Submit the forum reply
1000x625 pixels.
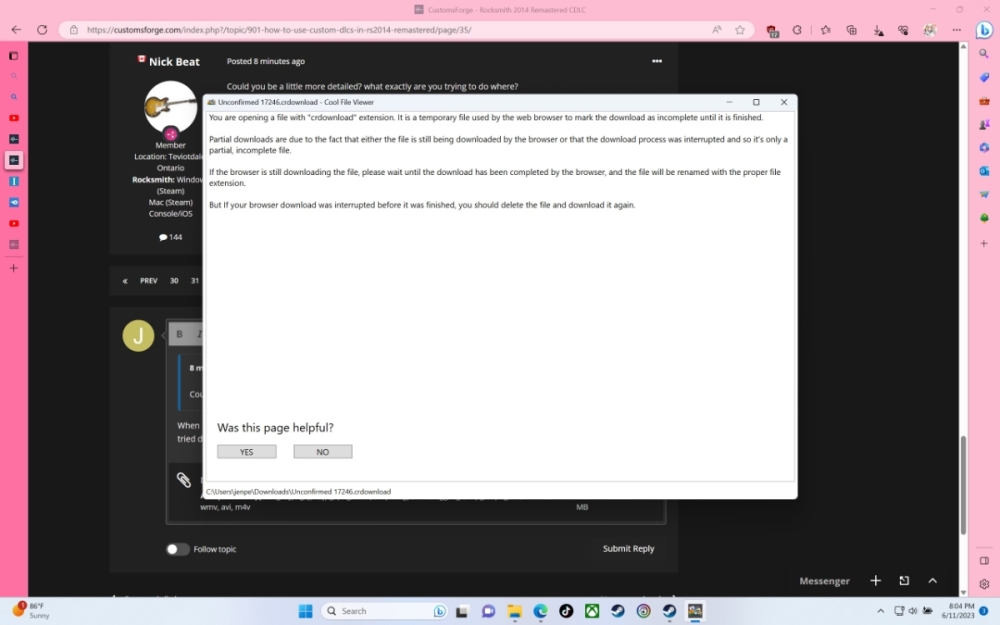(628, 549)
